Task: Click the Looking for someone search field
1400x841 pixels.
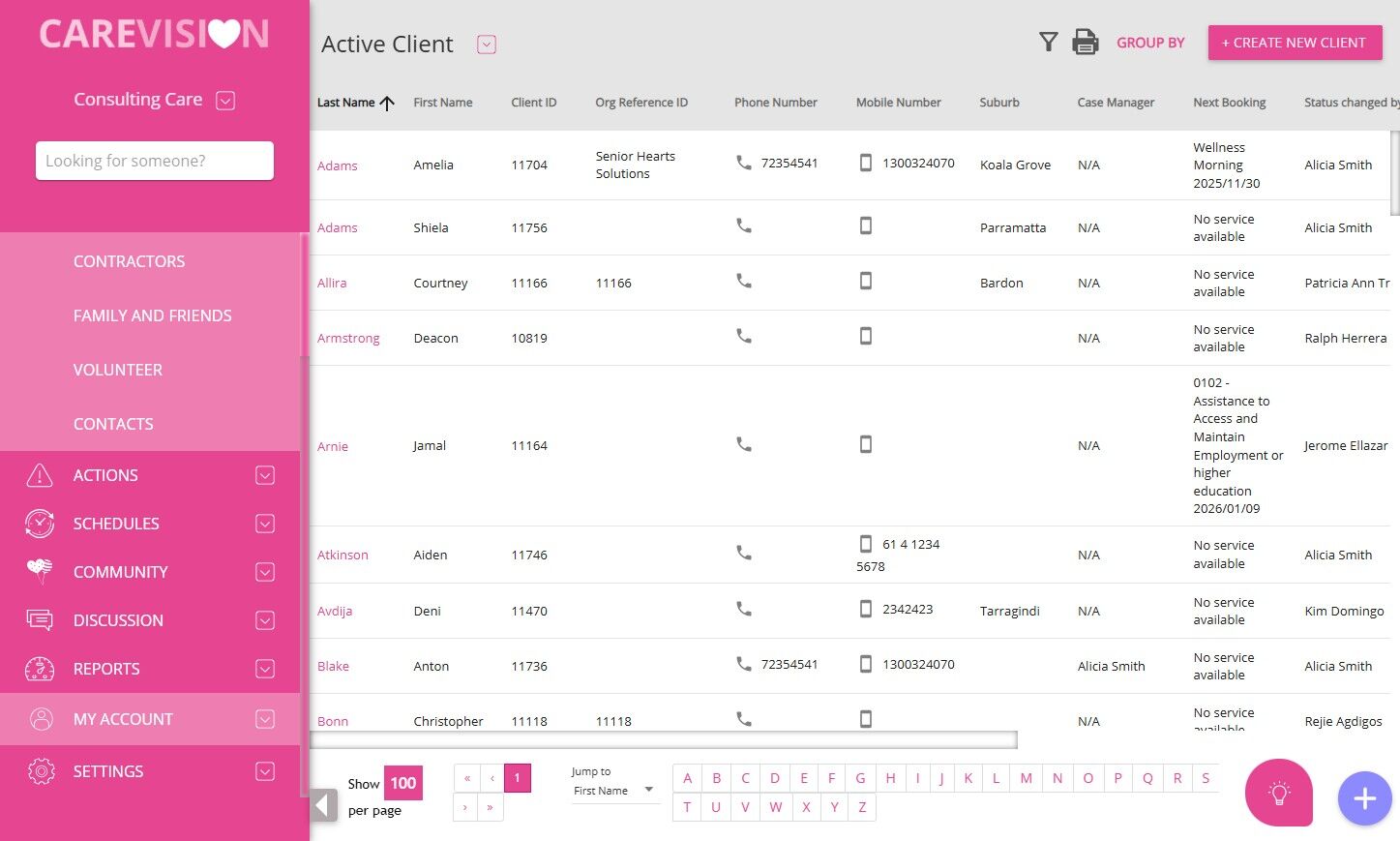Action: pos(155,161)
